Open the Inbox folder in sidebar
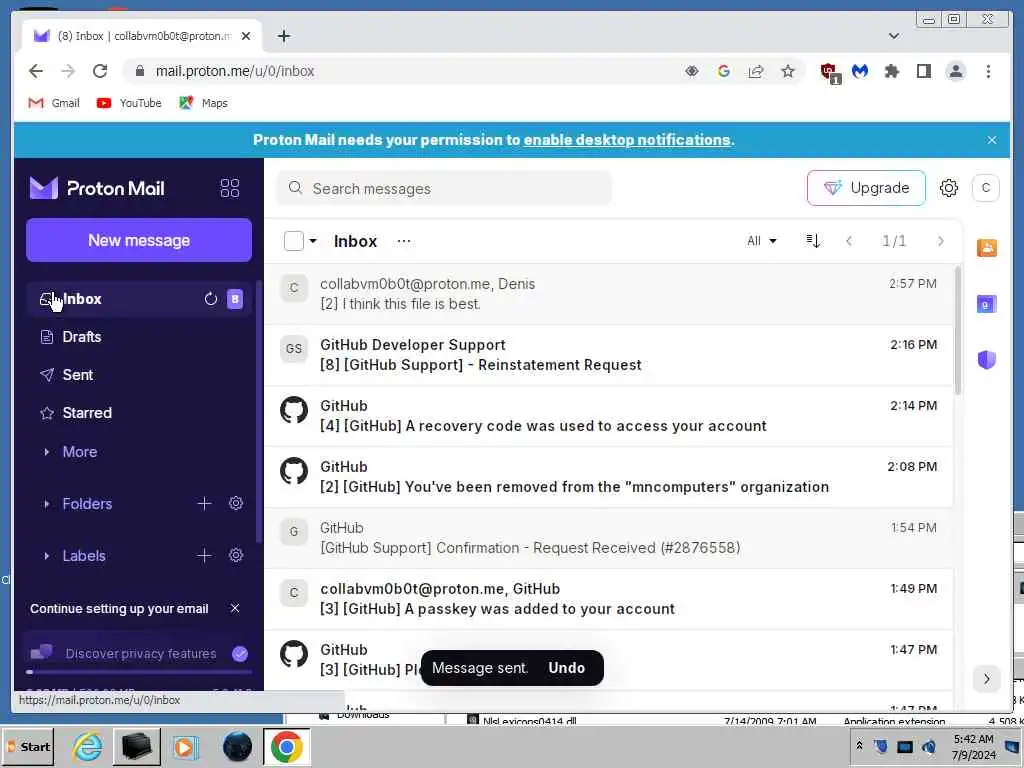 click(138, 299)
